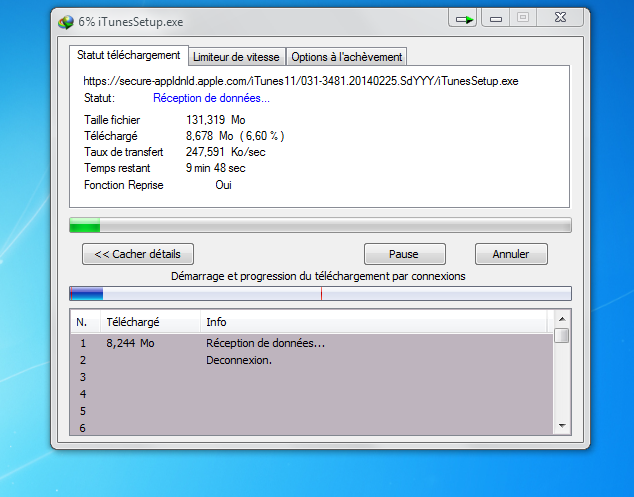634x497 pixels.
Task: Click the Téléchargé column header
Action: [x=150, y=322]
